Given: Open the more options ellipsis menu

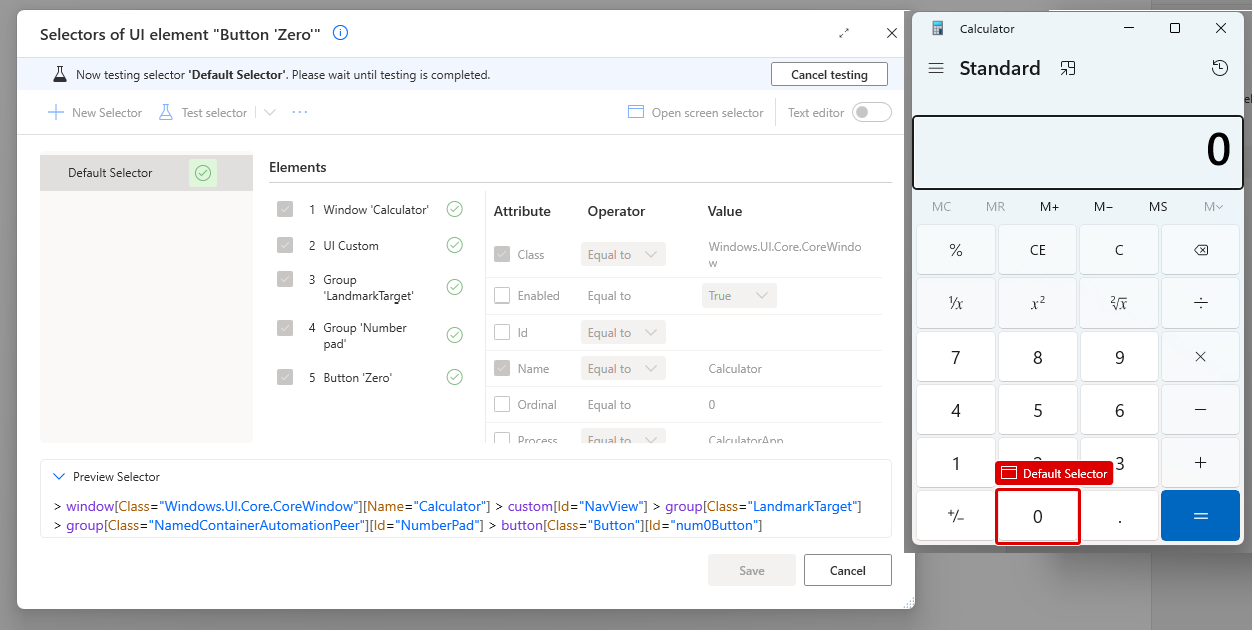Looking at the screenshot, I should [300, 113].
